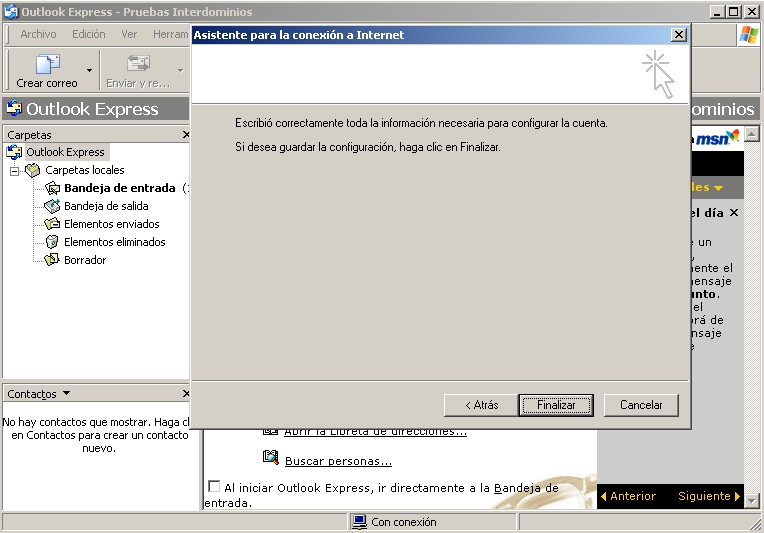Click the Carpetas locales folder icon
764x533 pixels.
click(33, 170)
